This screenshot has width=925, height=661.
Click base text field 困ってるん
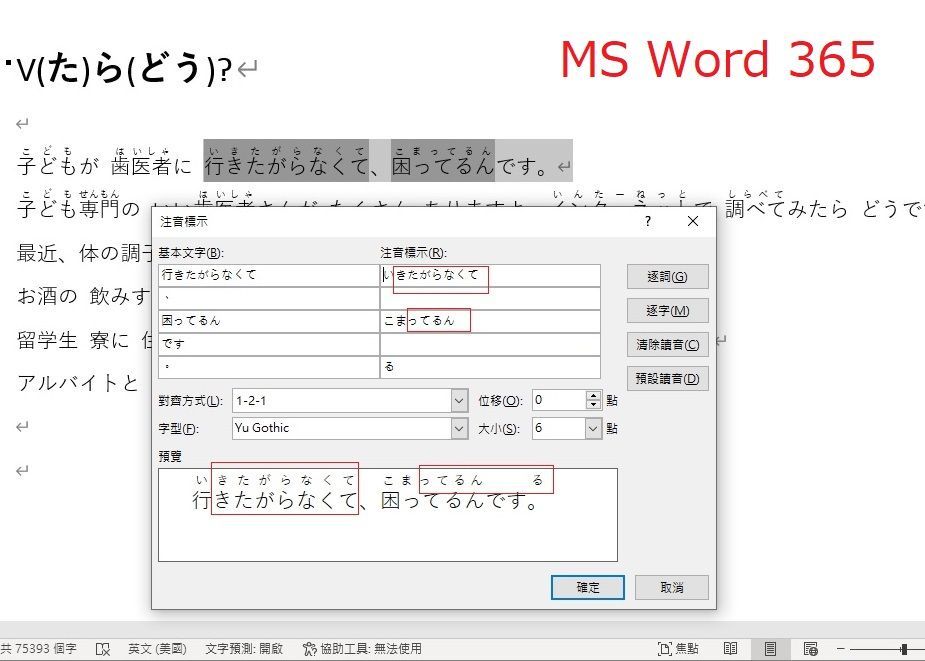(x=268, y=321)
